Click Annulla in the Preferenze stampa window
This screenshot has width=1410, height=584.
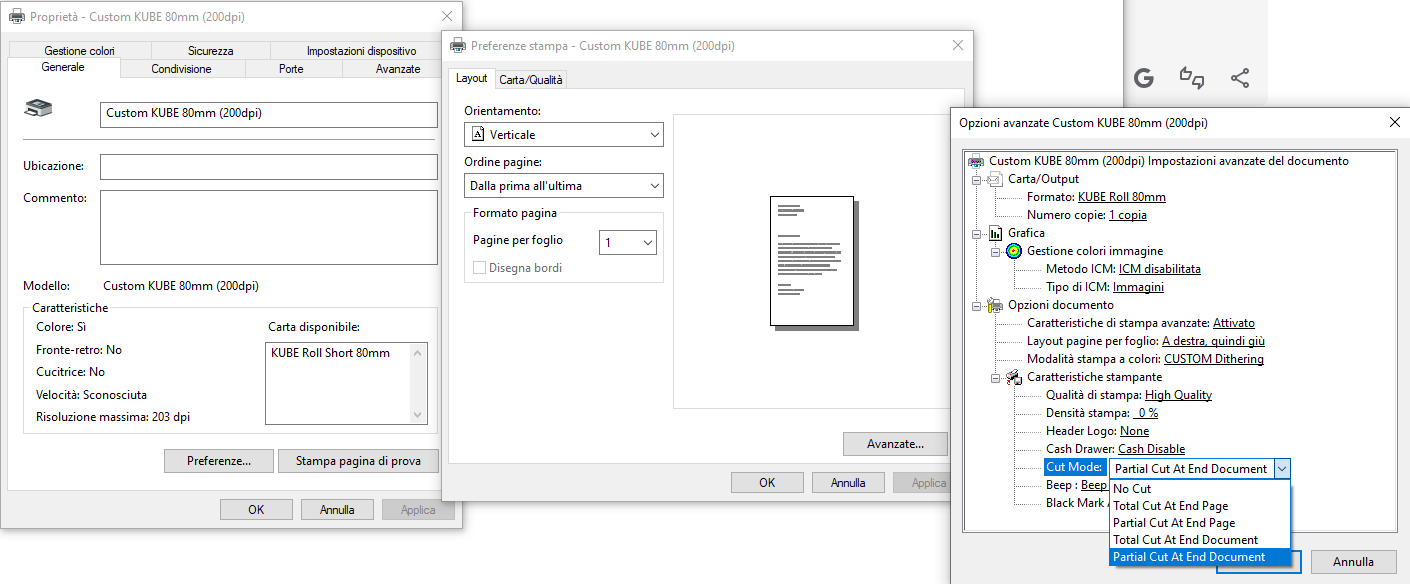[848, 482]
